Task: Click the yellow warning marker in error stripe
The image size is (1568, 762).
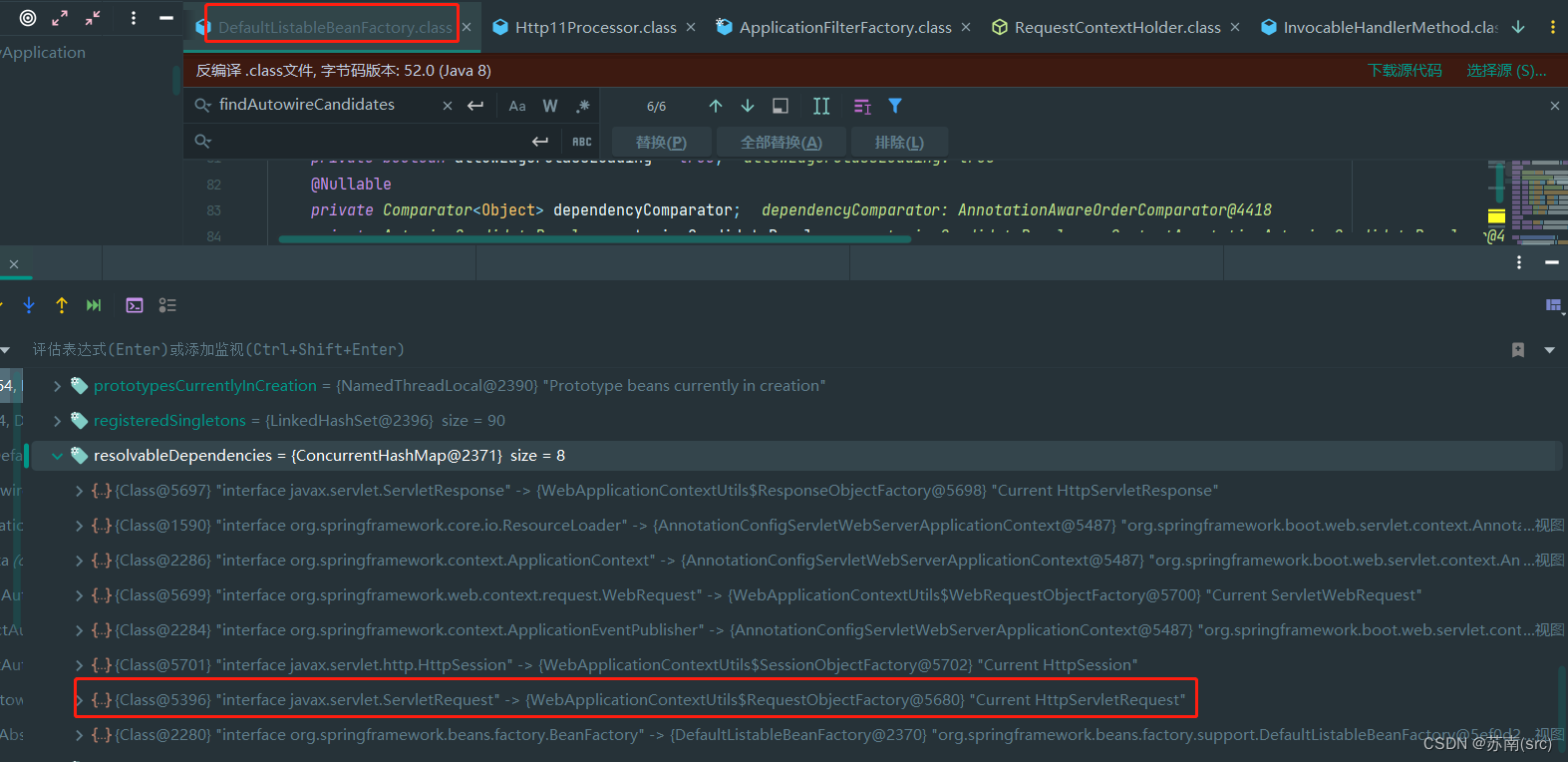Action: [1496, 216]
